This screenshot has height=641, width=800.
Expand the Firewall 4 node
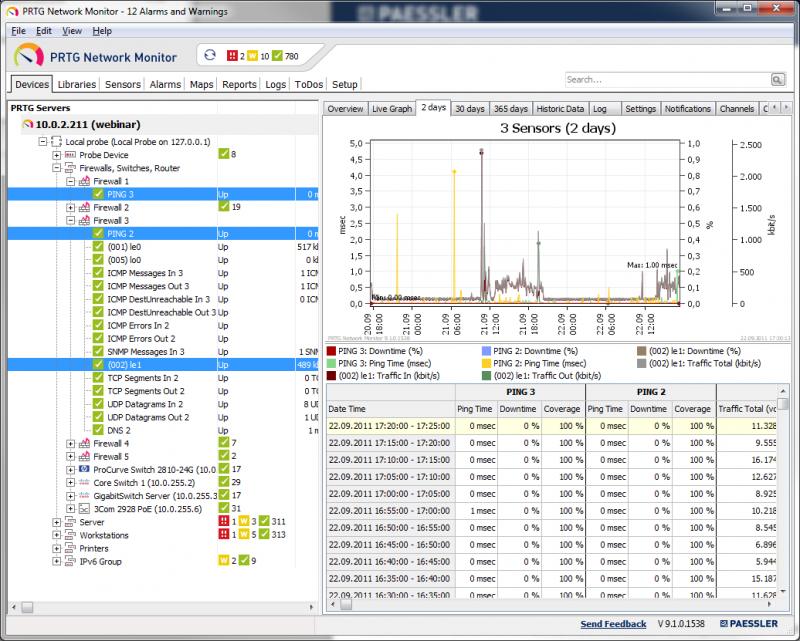pyautogui.click(x=70, y=443)
